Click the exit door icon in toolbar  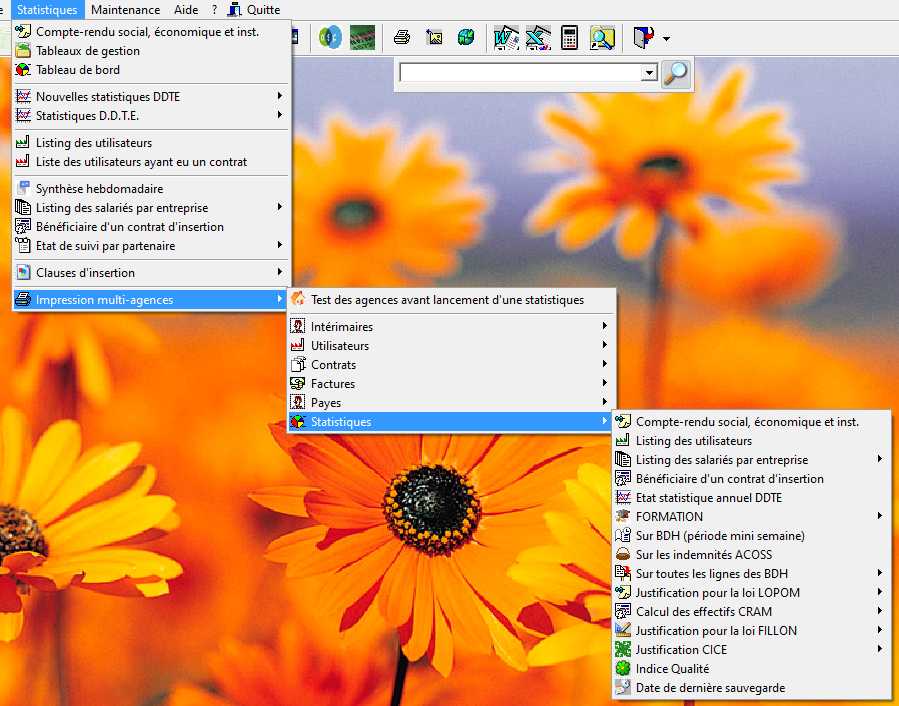tap(644, 38)
